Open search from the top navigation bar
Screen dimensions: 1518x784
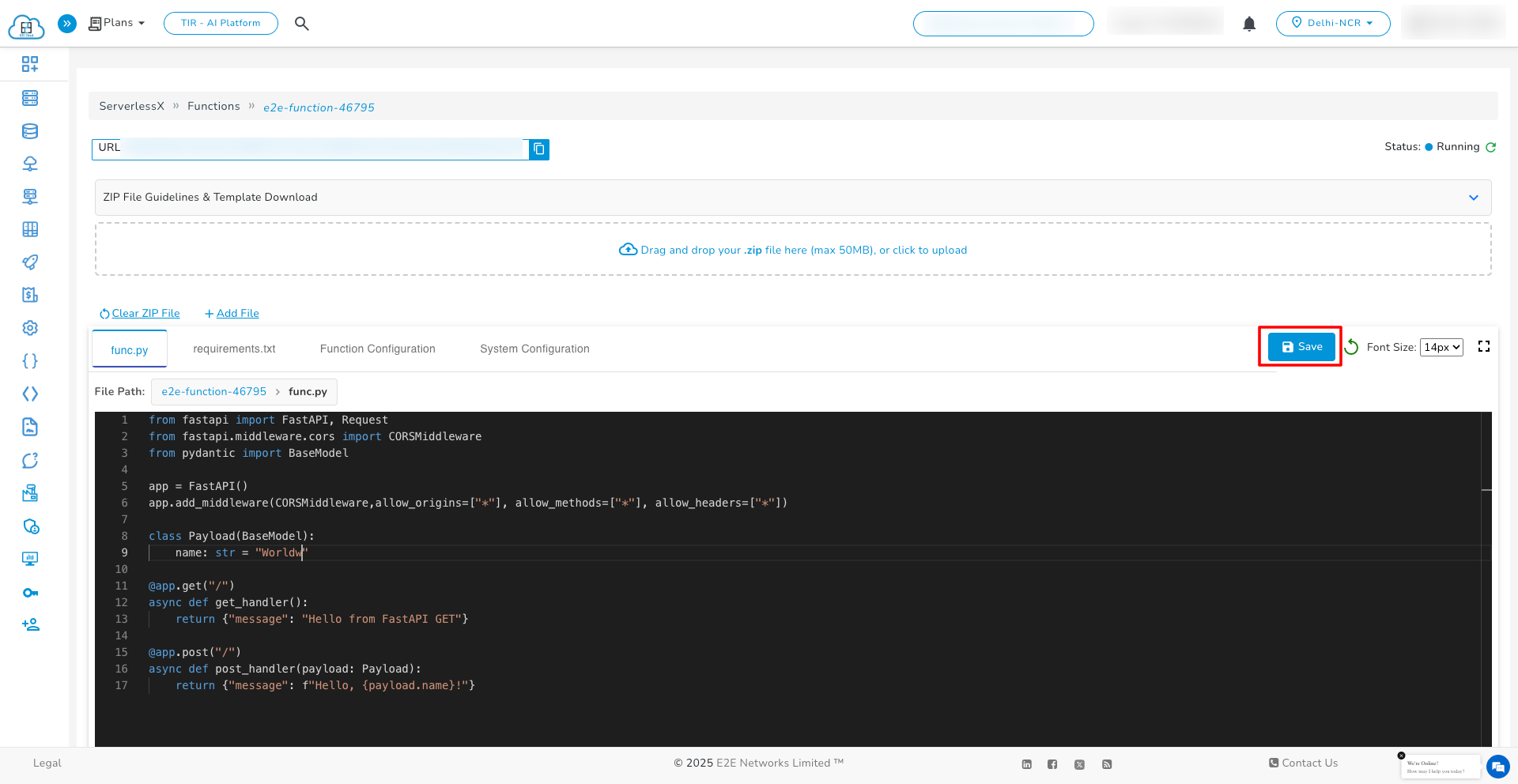[x=302, y=23]
